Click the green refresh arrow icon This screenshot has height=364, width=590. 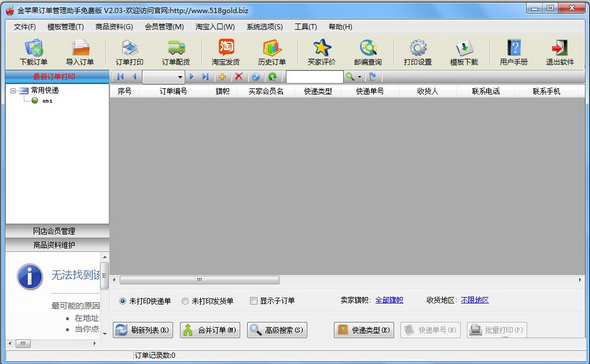(272, 77)
